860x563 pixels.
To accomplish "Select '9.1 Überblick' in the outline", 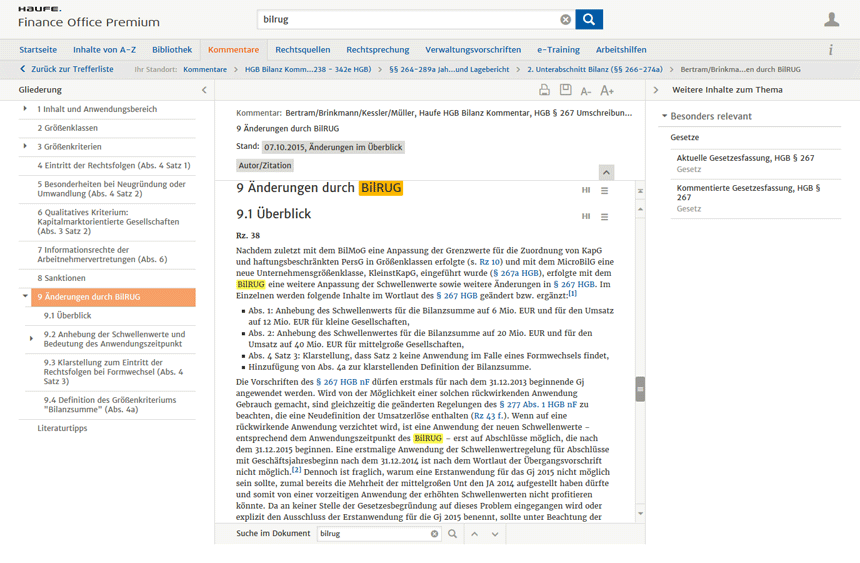I will 67,316.
